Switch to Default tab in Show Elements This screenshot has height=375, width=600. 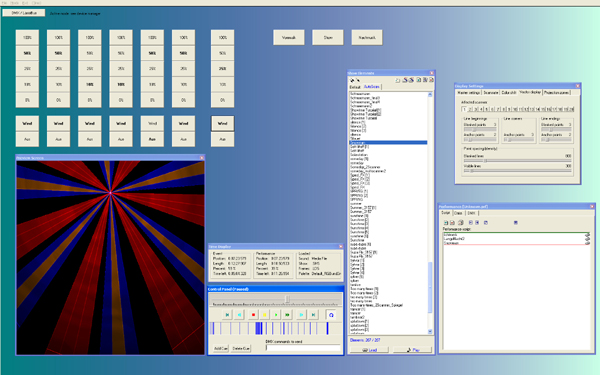click(355, 87)
